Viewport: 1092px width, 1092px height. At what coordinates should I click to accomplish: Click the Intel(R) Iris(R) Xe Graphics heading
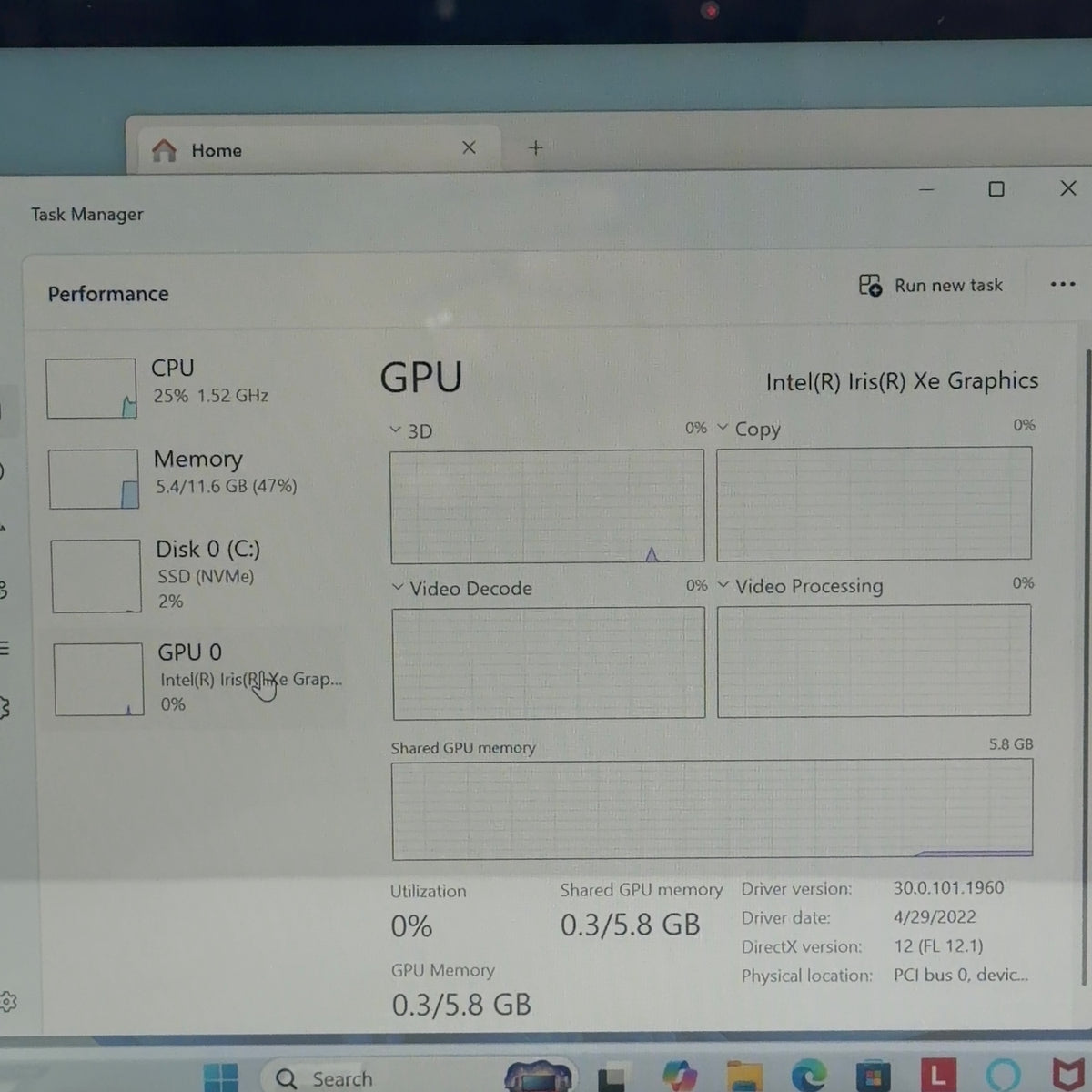click(902, 381)
